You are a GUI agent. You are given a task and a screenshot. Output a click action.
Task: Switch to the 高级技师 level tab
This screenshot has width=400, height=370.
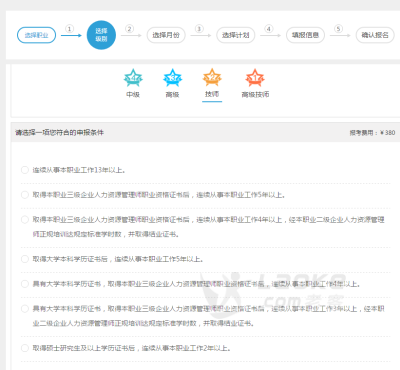255,95
